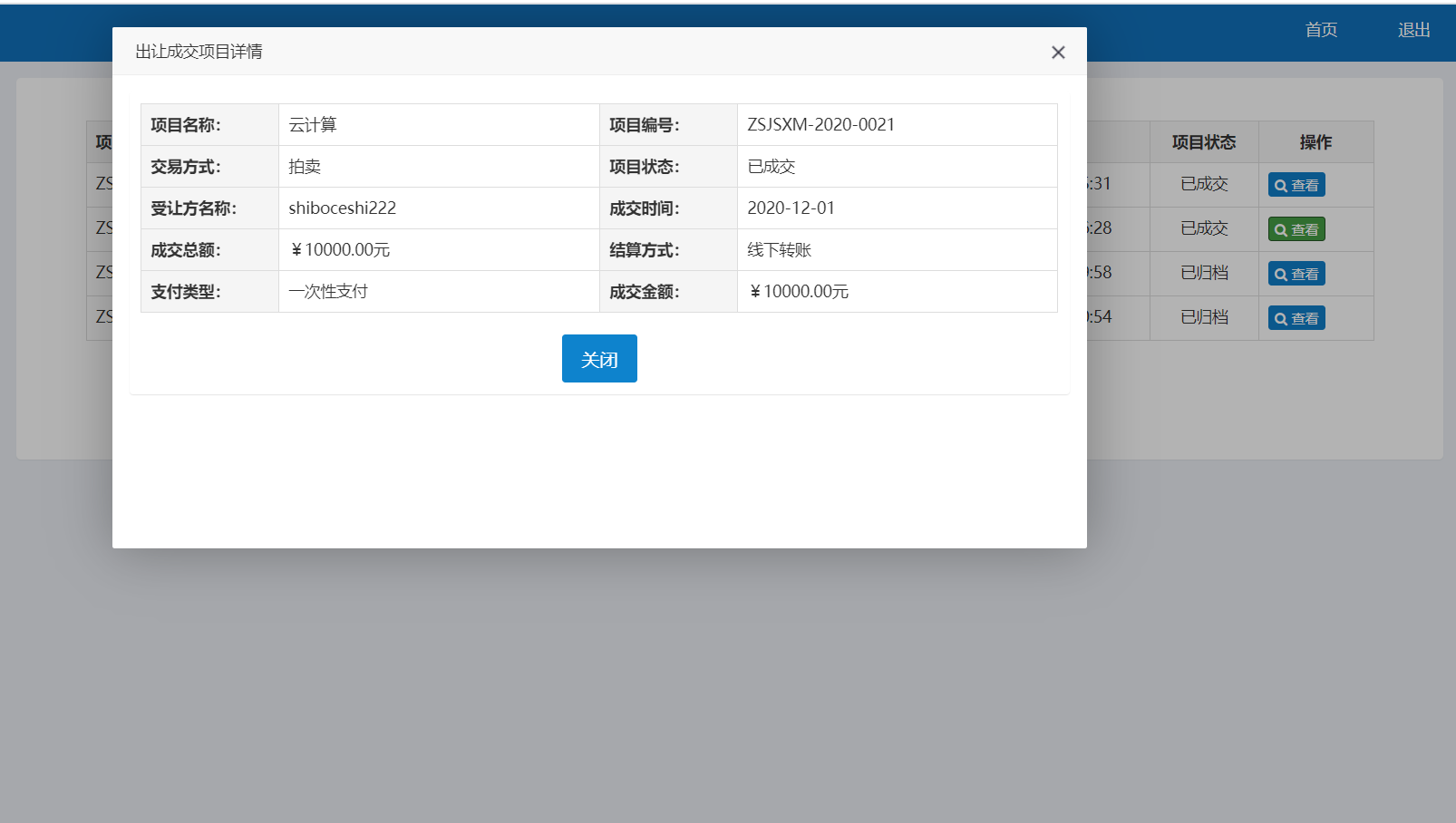Screen dimensions: 1456x823
Task: Click 已归档 status in the :58 row
Action: 1204,273
